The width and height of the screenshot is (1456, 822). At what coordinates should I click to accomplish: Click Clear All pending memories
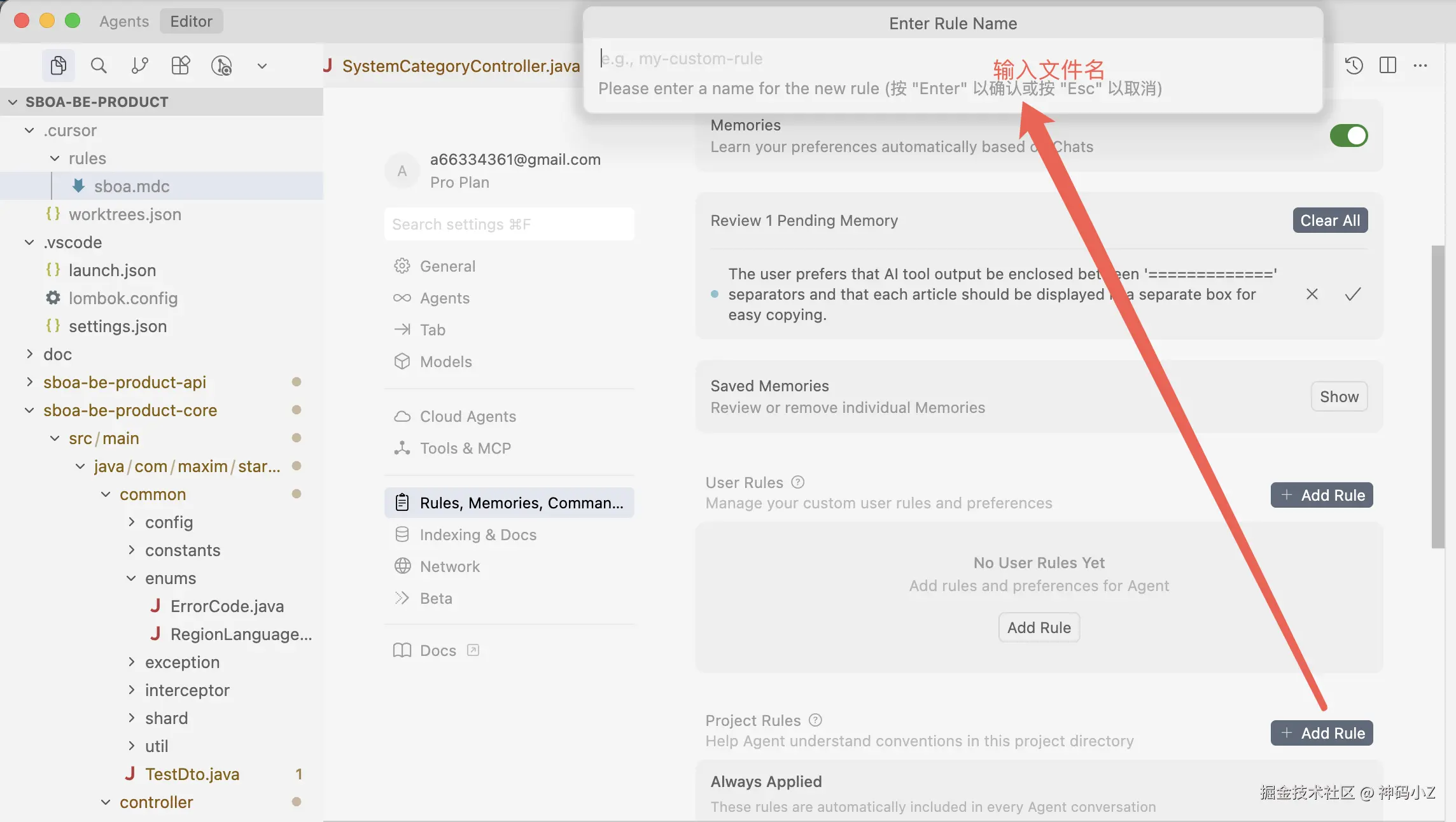coord(1329,220)
